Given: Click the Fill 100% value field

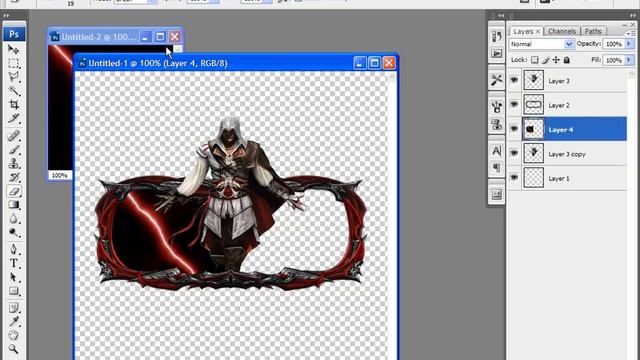Looking at the screenshot, I should click(x=614, y=60).
